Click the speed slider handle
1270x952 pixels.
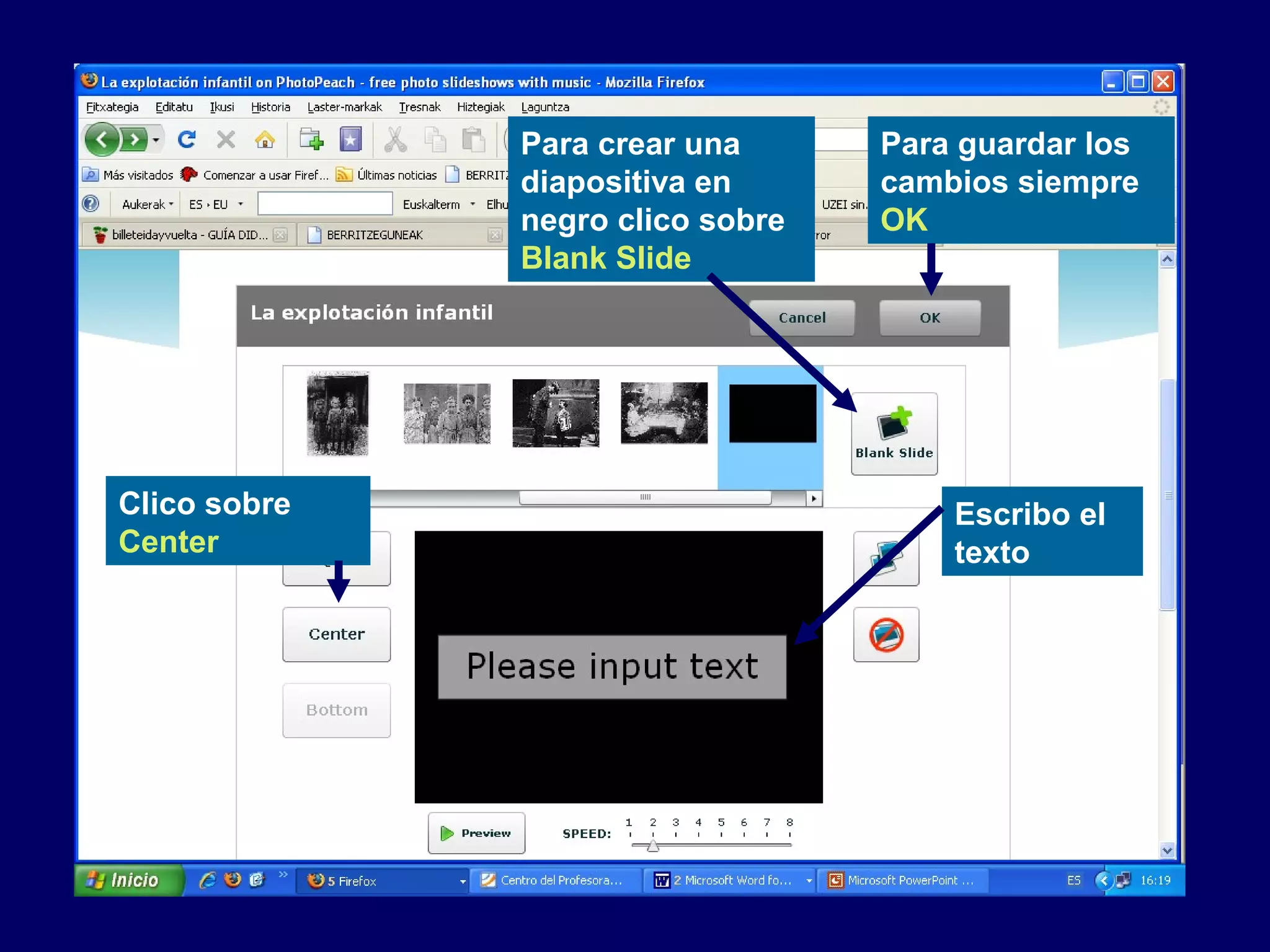(x=653, y=845)
